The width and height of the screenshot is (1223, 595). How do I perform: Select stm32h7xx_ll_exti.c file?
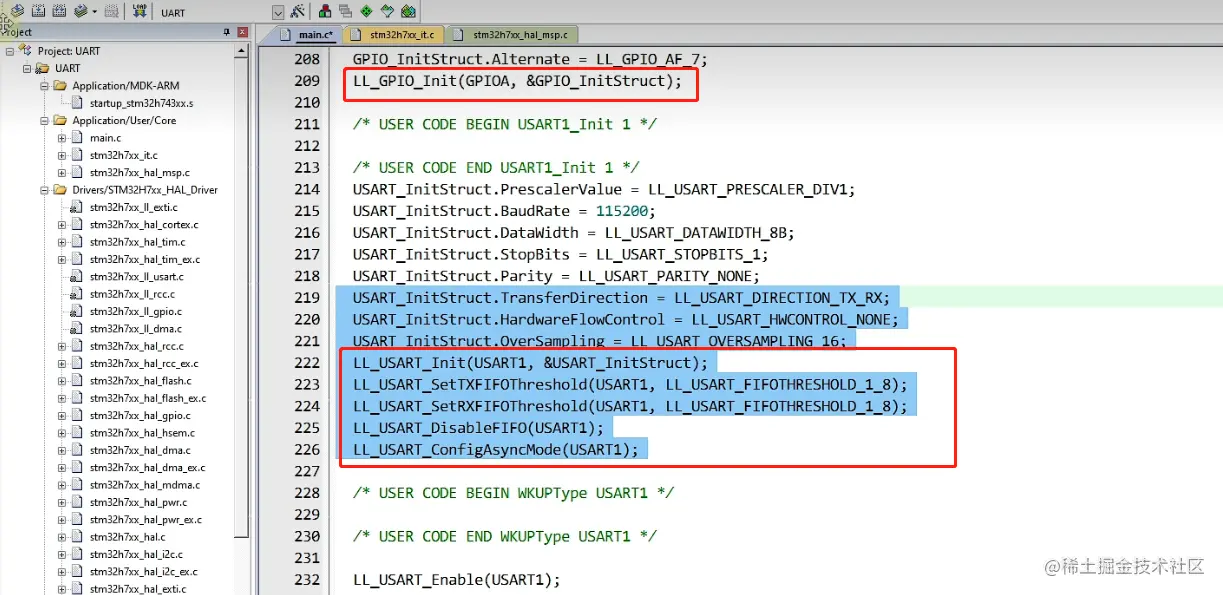pos(133,207)
